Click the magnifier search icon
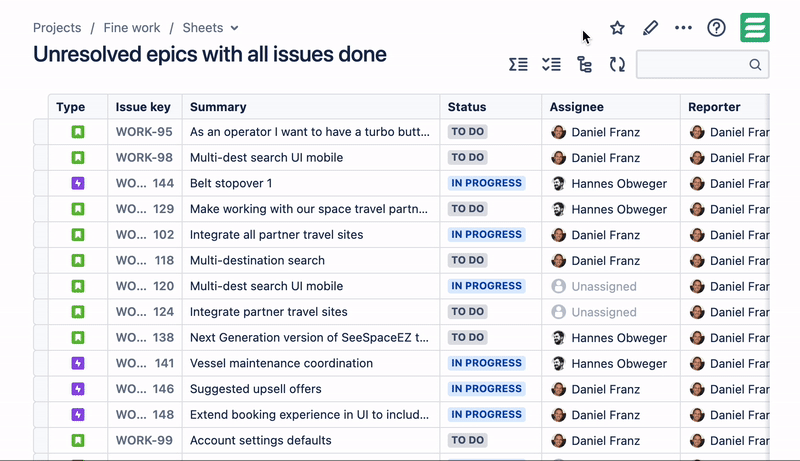 [756, 65]
